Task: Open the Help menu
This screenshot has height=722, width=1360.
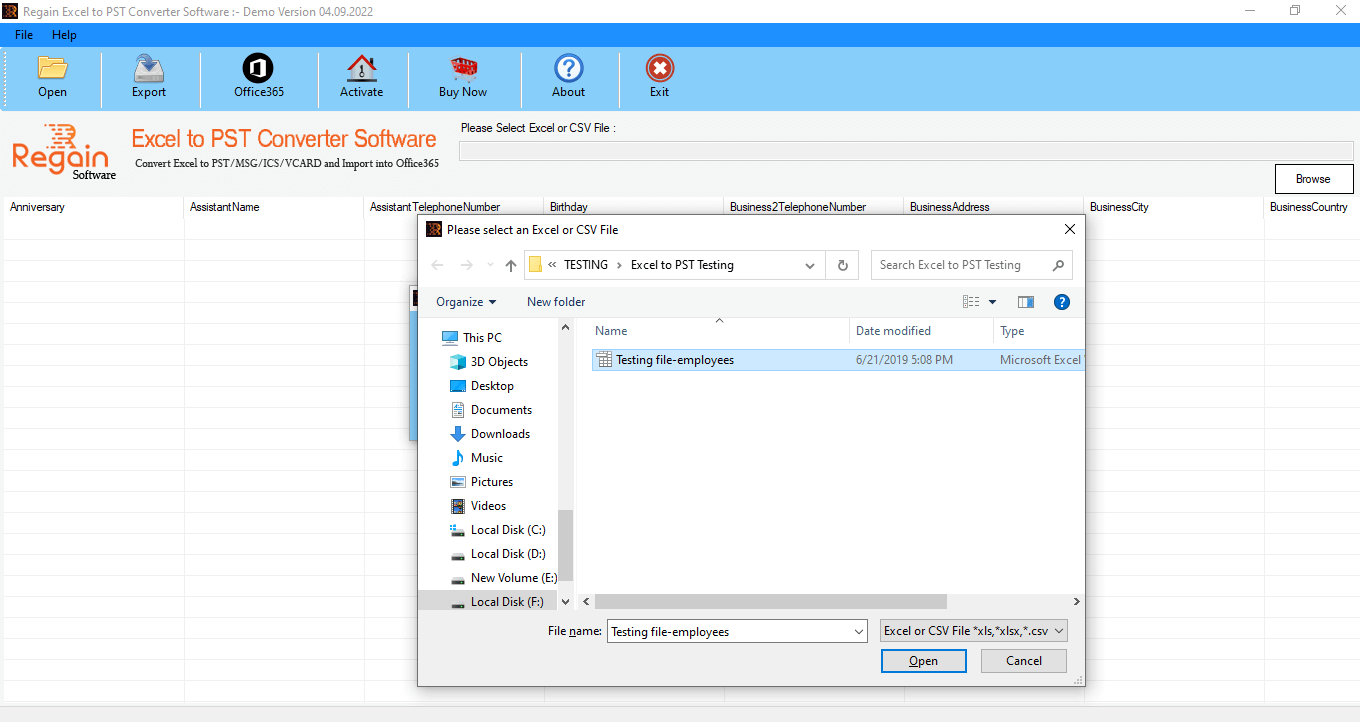Action: coord(64,34)
